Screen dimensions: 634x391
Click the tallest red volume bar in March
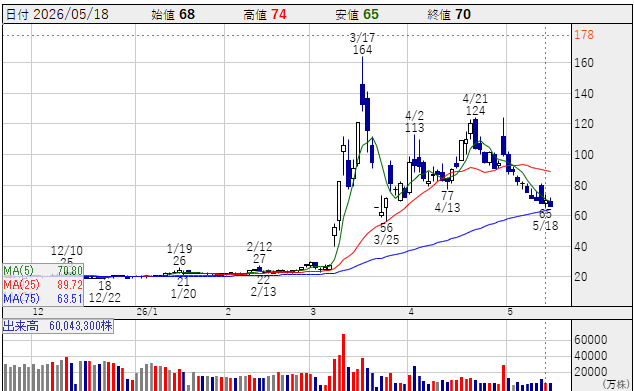tap(344, 362)
